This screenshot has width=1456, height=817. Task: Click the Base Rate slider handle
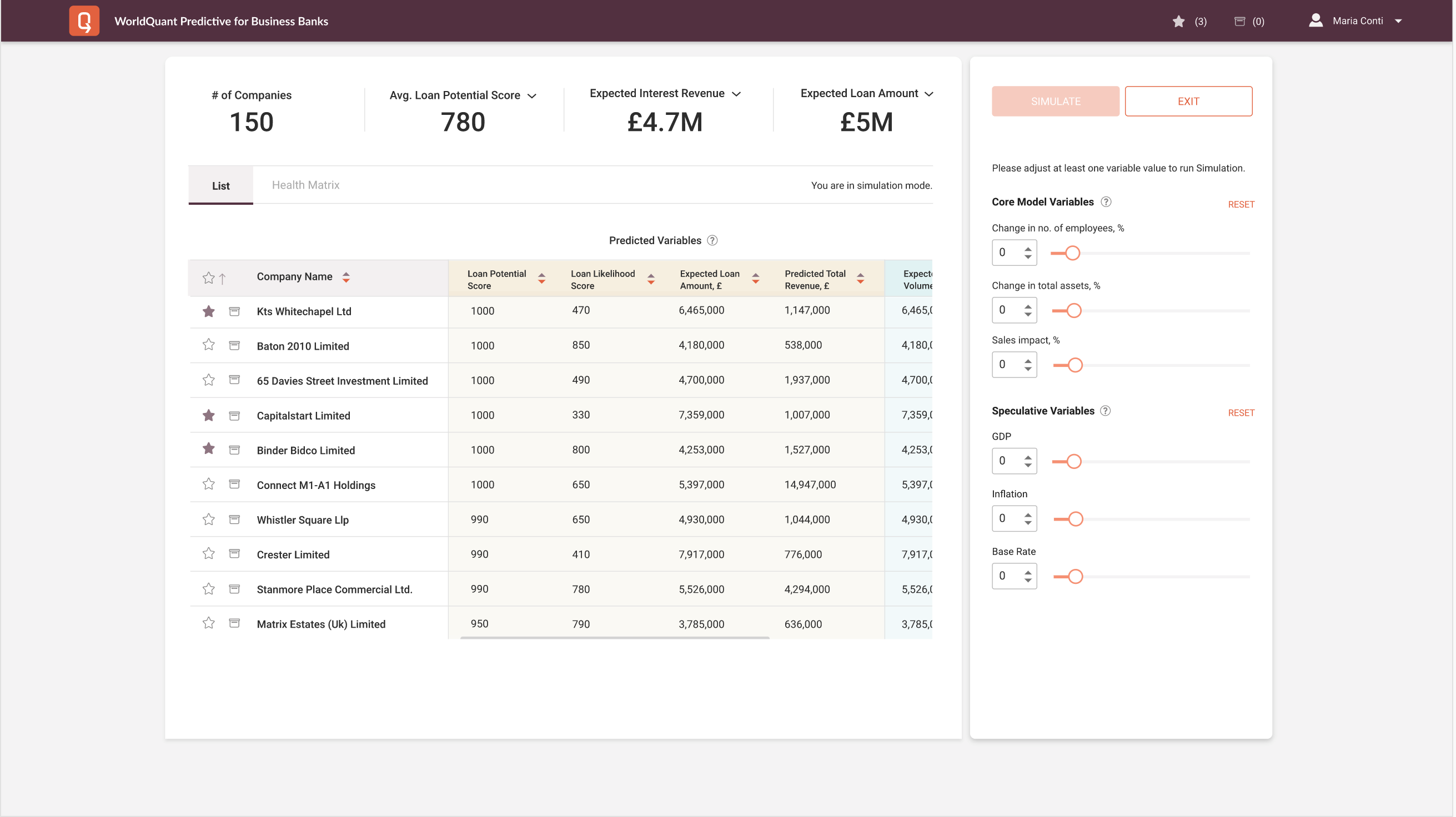(1076, 577)
